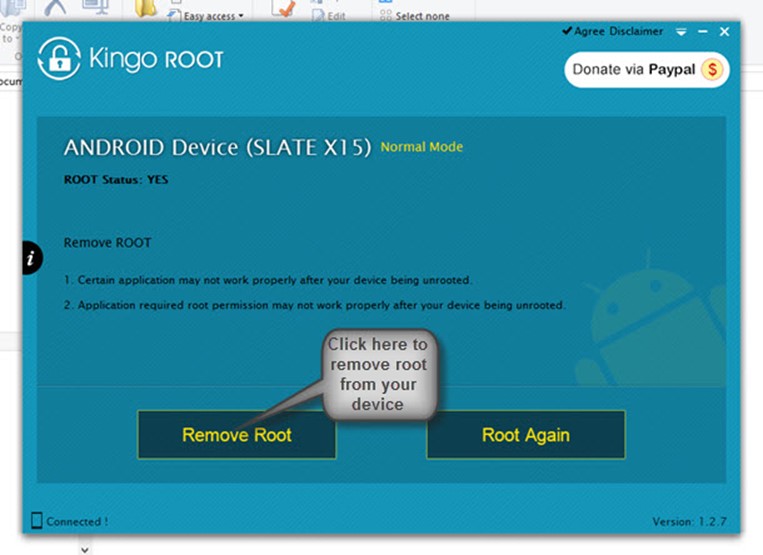Click the Connected ! status text
Screen dimensions: 763x555
pyautogui.click(x=77, y=521)
